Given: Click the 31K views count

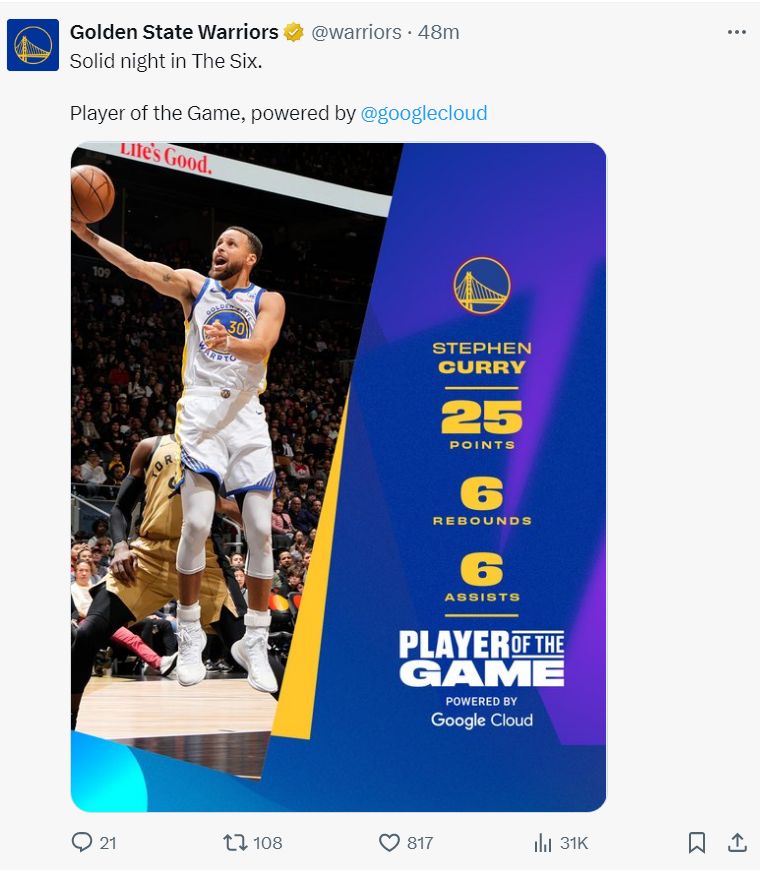Looking at the screenshot, I should click(574, 843).
